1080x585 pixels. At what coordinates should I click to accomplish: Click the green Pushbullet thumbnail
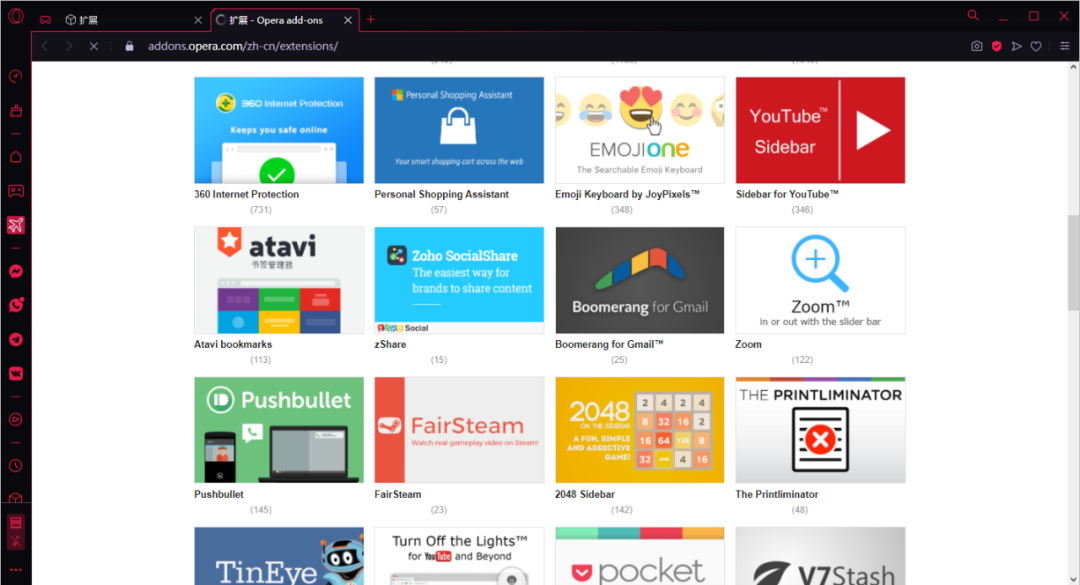[x=279, y=430]
